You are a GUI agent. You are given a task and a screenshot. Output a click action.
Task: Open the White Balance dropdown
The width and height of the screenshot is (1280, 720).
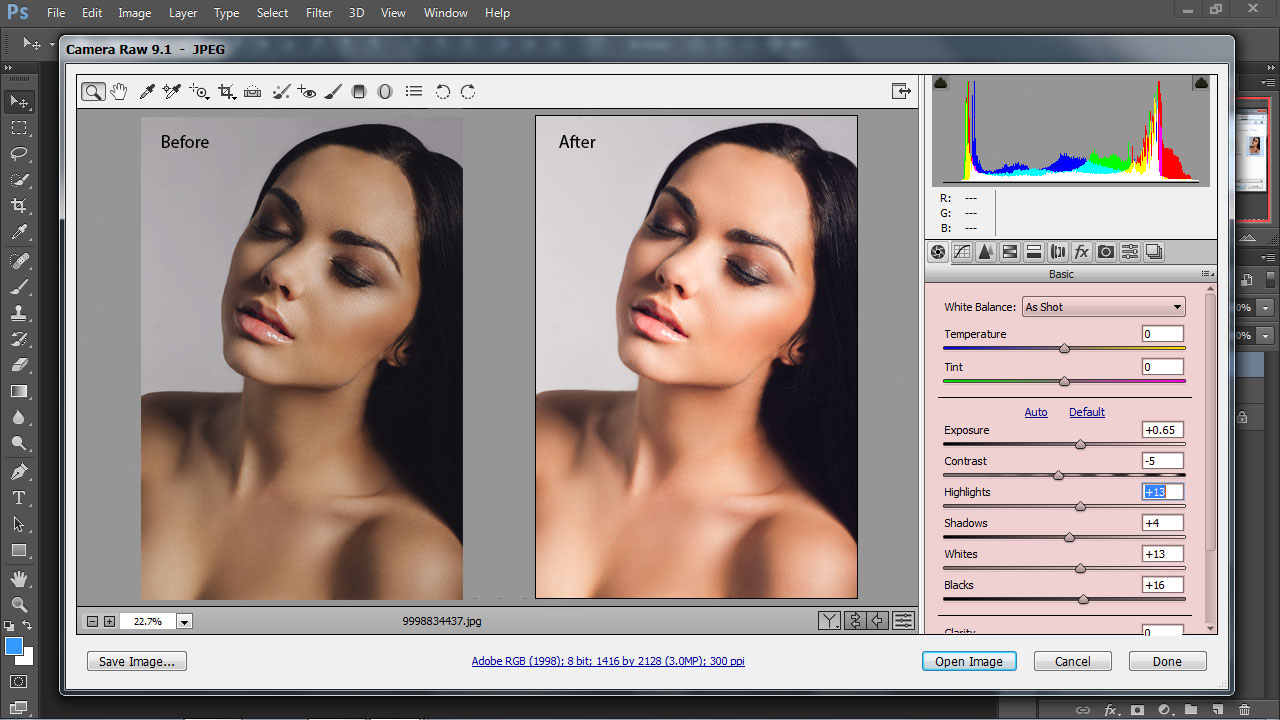(x=1103, y=307)
